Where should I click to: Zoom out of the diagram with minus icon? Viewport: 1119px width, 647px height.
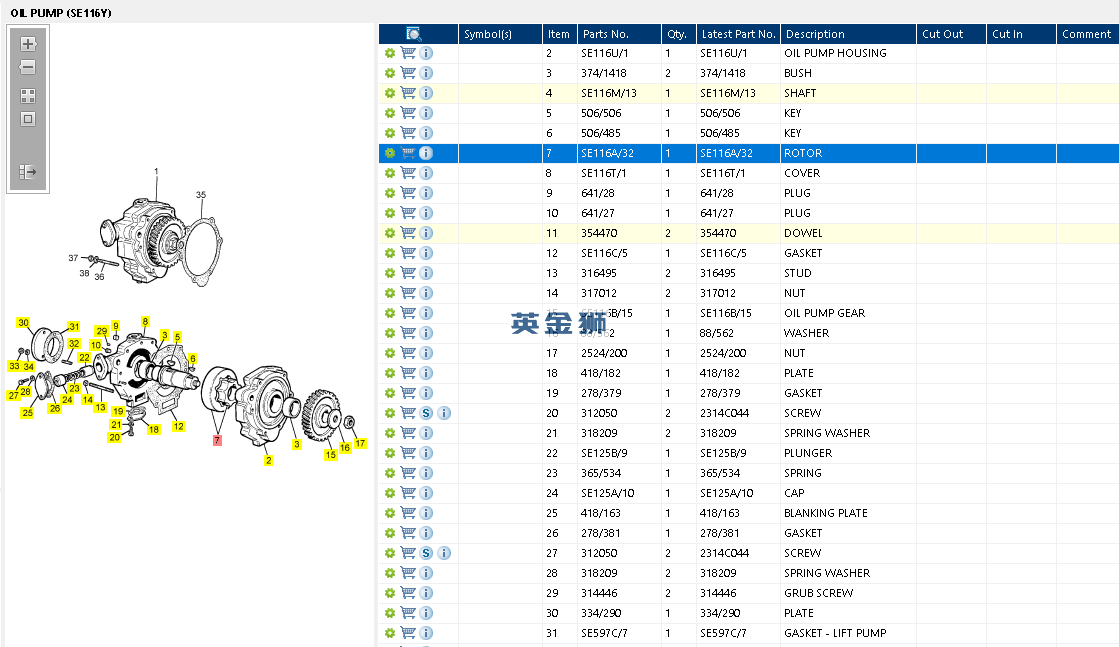[28, 67]
